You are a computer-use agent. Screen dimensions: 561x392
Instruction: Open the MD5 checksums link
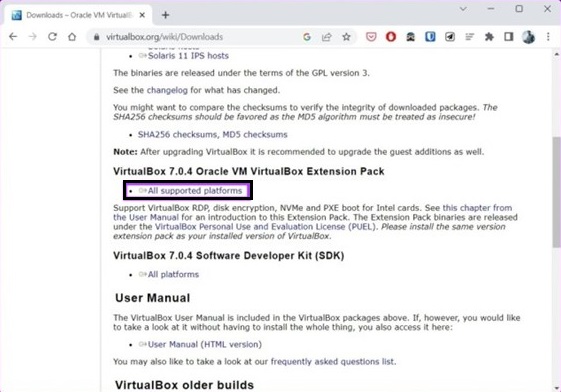(255, 134)
